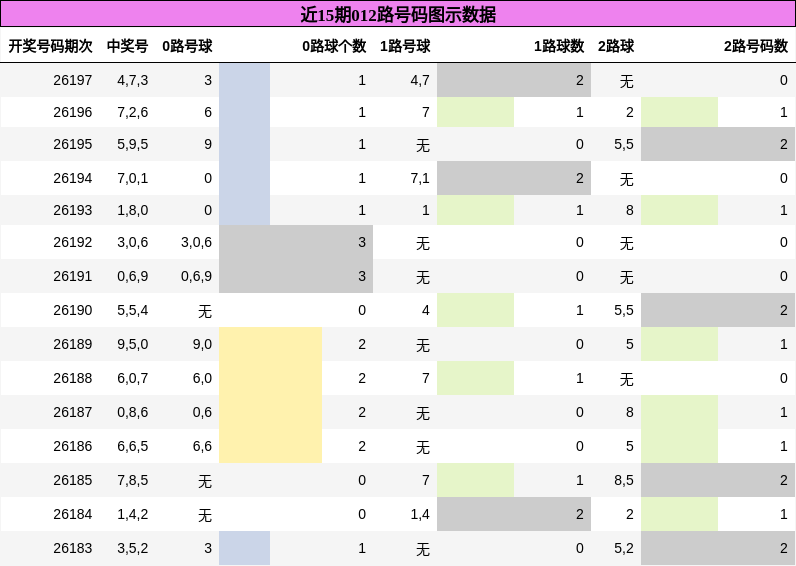Click winning number 1,8,0

(132, 210)
